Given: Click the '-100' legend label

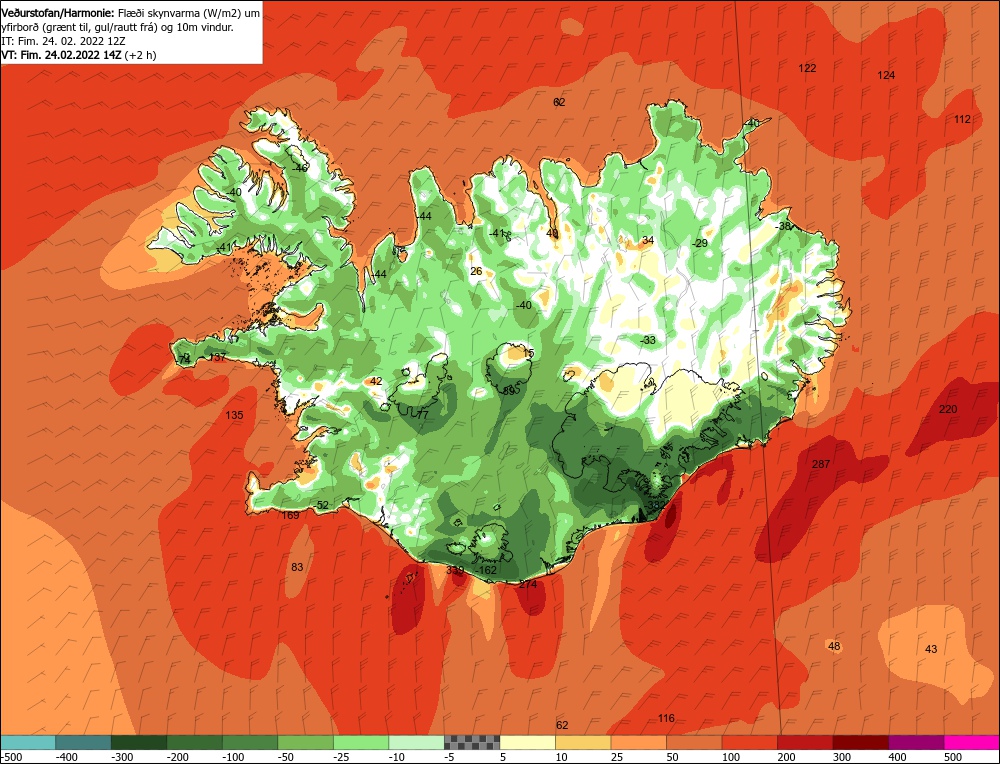Looking at the screenshot, I should pyautogui.click(x=233, y=757).
